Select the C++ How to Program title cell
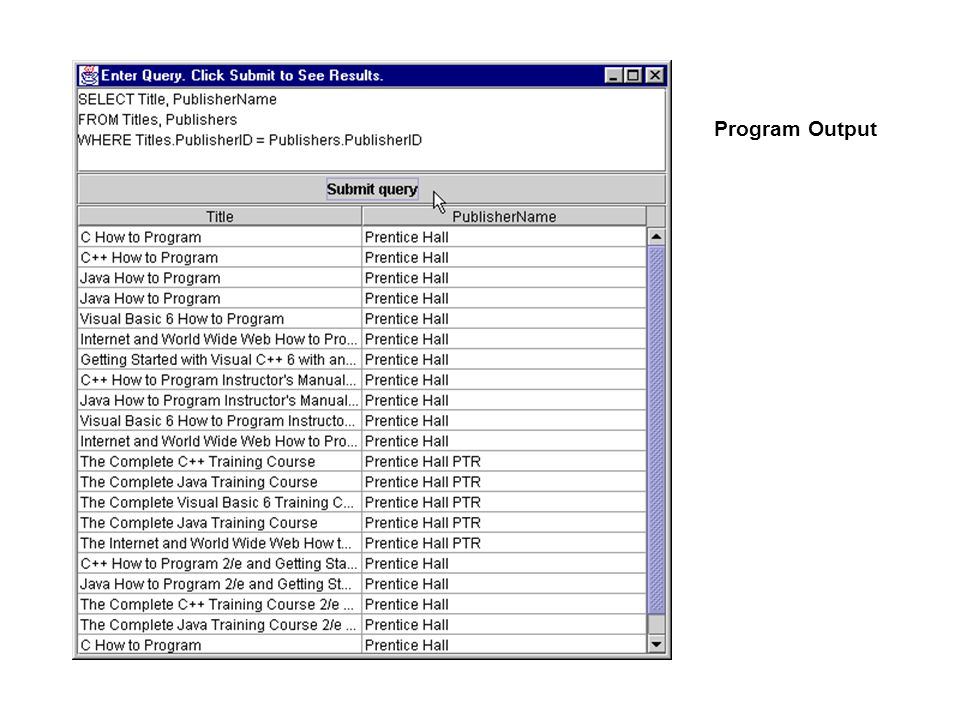The image size is (960, 720). click(219, 258)
